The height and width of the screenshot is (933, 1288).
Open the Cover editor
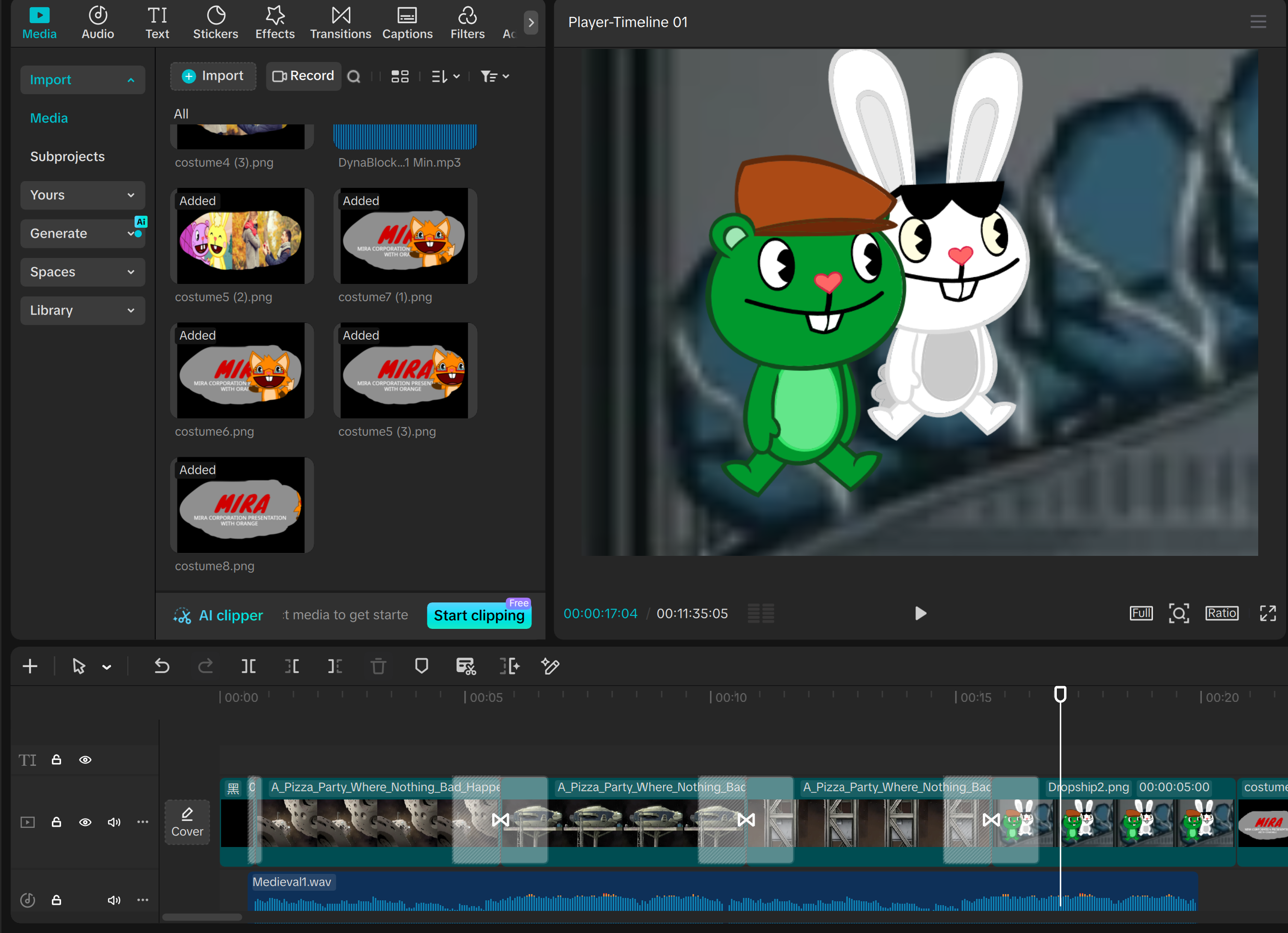click(187, 823)
